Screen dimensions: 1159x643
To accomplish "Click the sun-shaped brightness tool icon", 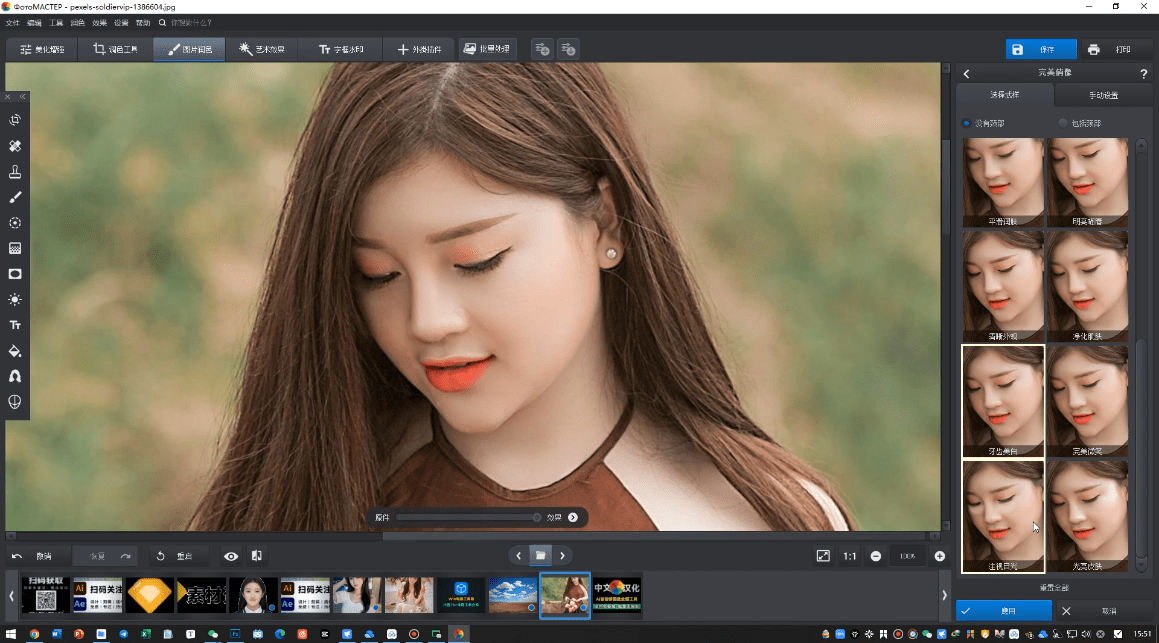I will [x=15, y=299].
